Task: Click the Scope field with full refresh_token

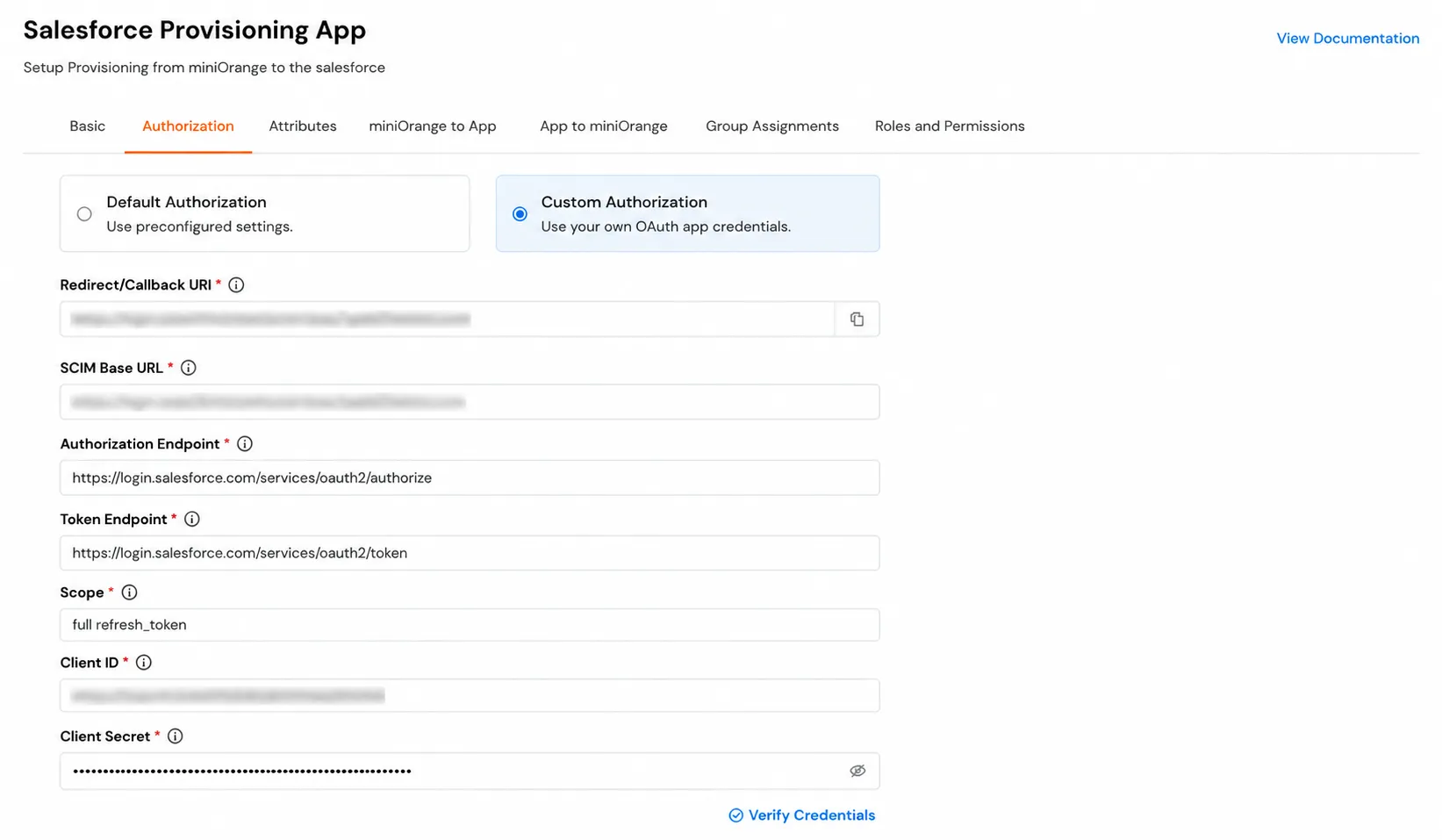Action: coord(470,625)
